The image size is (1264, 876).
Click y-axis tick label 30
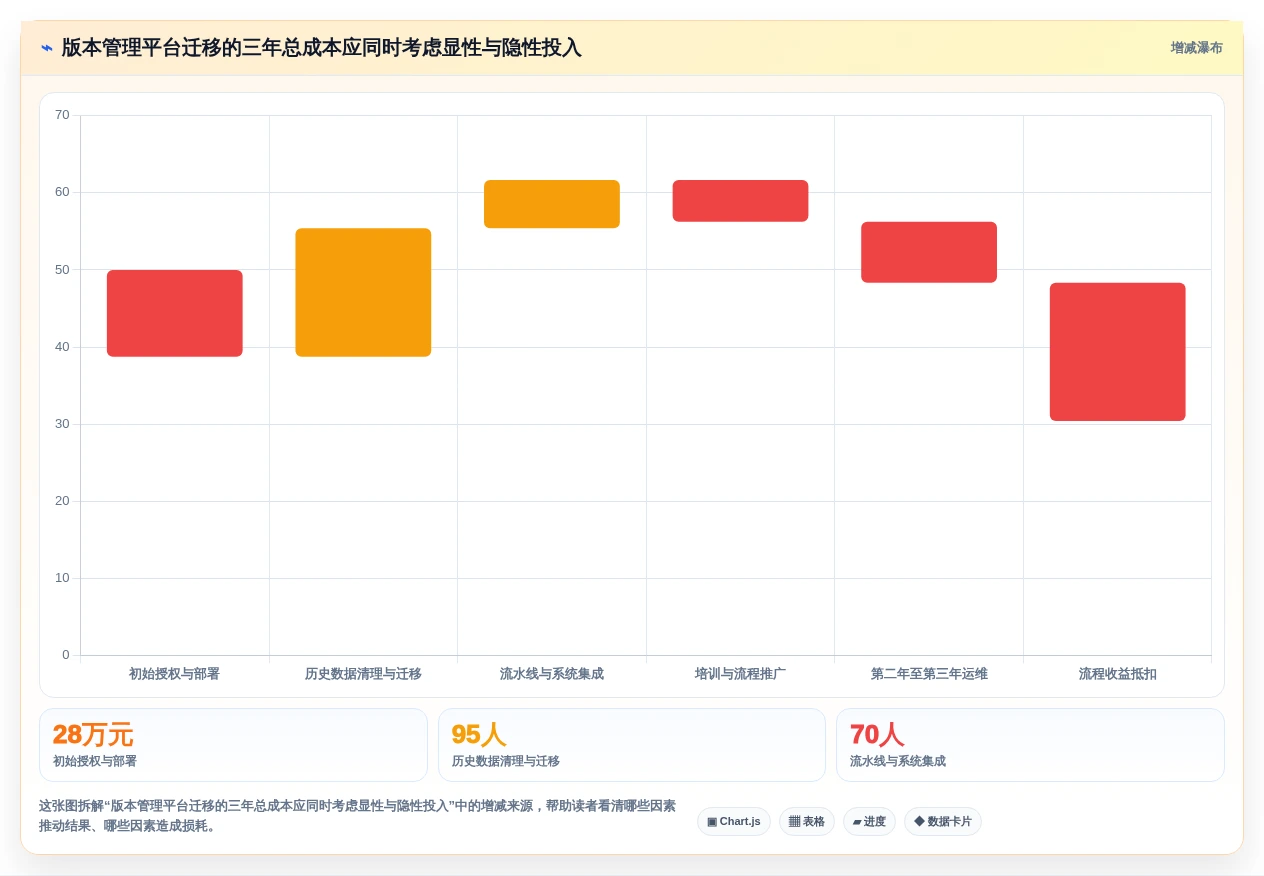(62, 424)
